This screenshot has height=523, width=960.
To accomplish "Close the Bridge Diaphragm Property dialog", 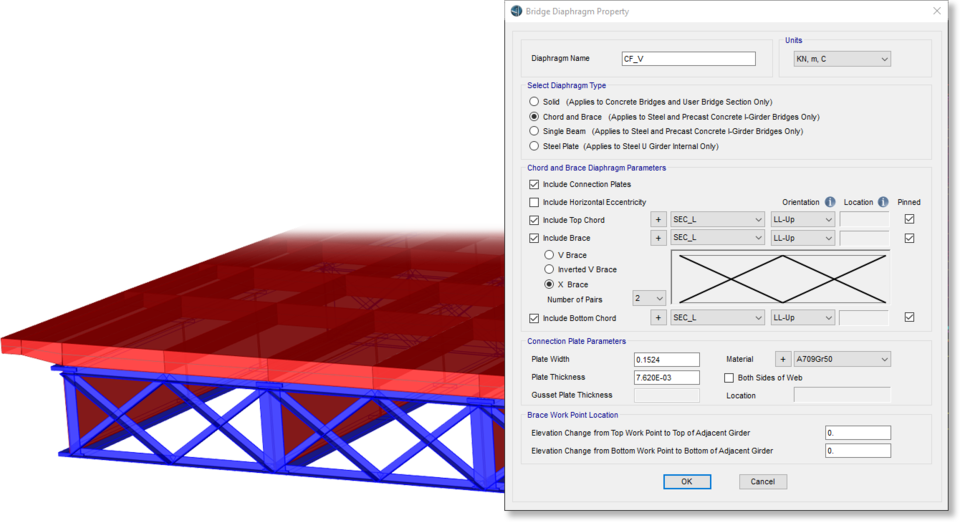I will 936,11.
